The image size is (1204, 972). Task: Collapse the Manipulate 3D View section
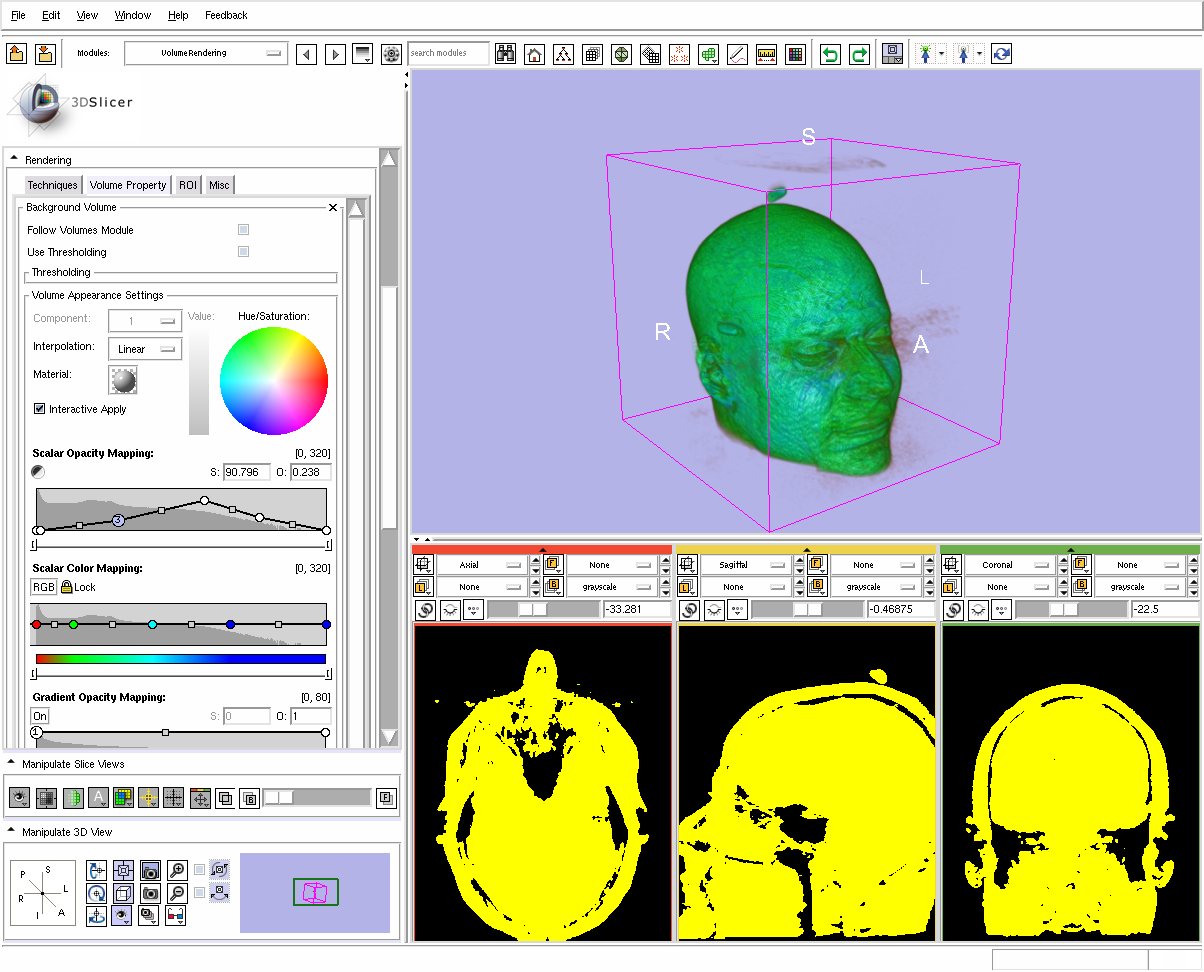point(12,831)
